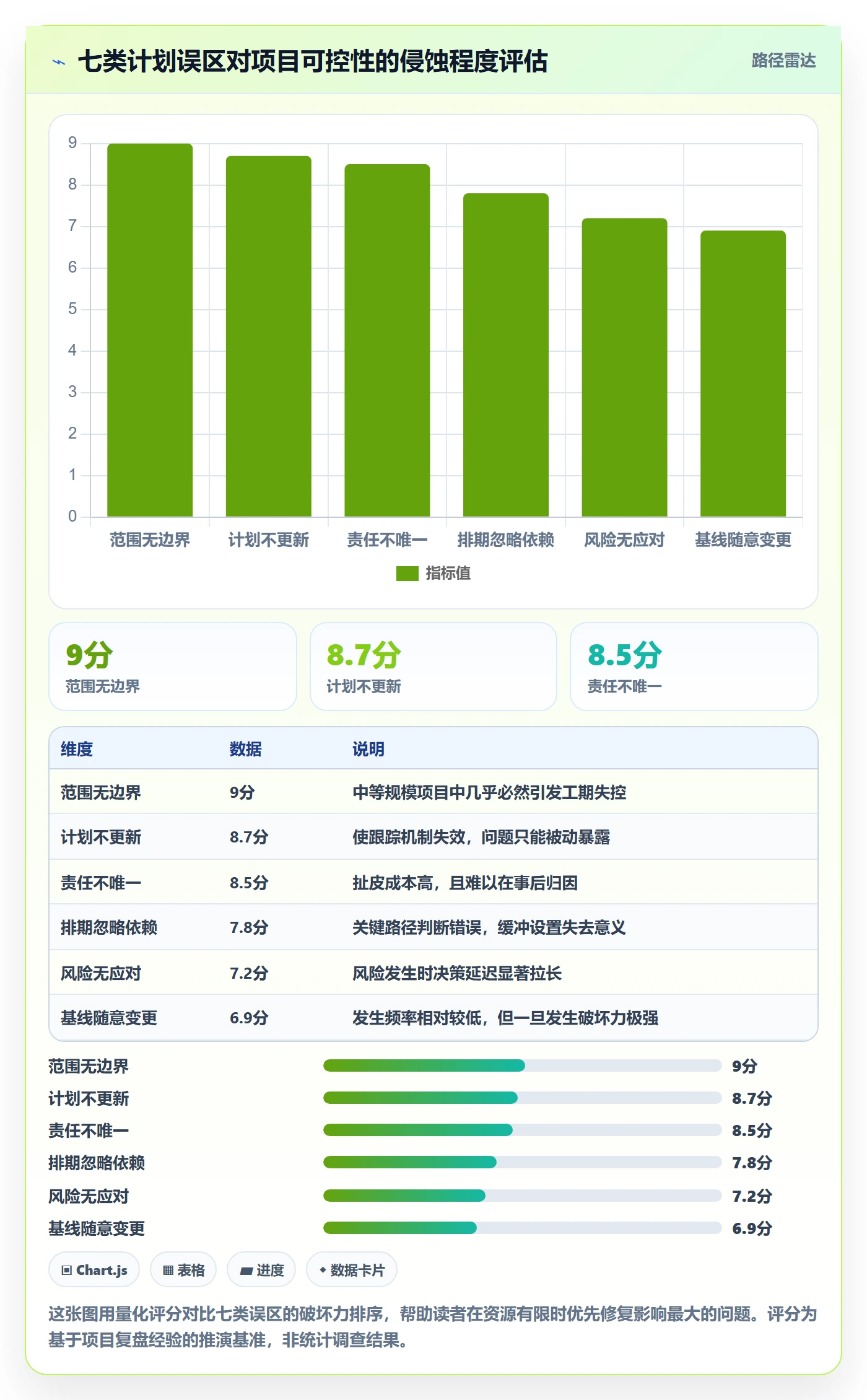Open the 8.7分 计划不更新 data card
Viewport: 867px width, 1400px height.
pos(434,667)
